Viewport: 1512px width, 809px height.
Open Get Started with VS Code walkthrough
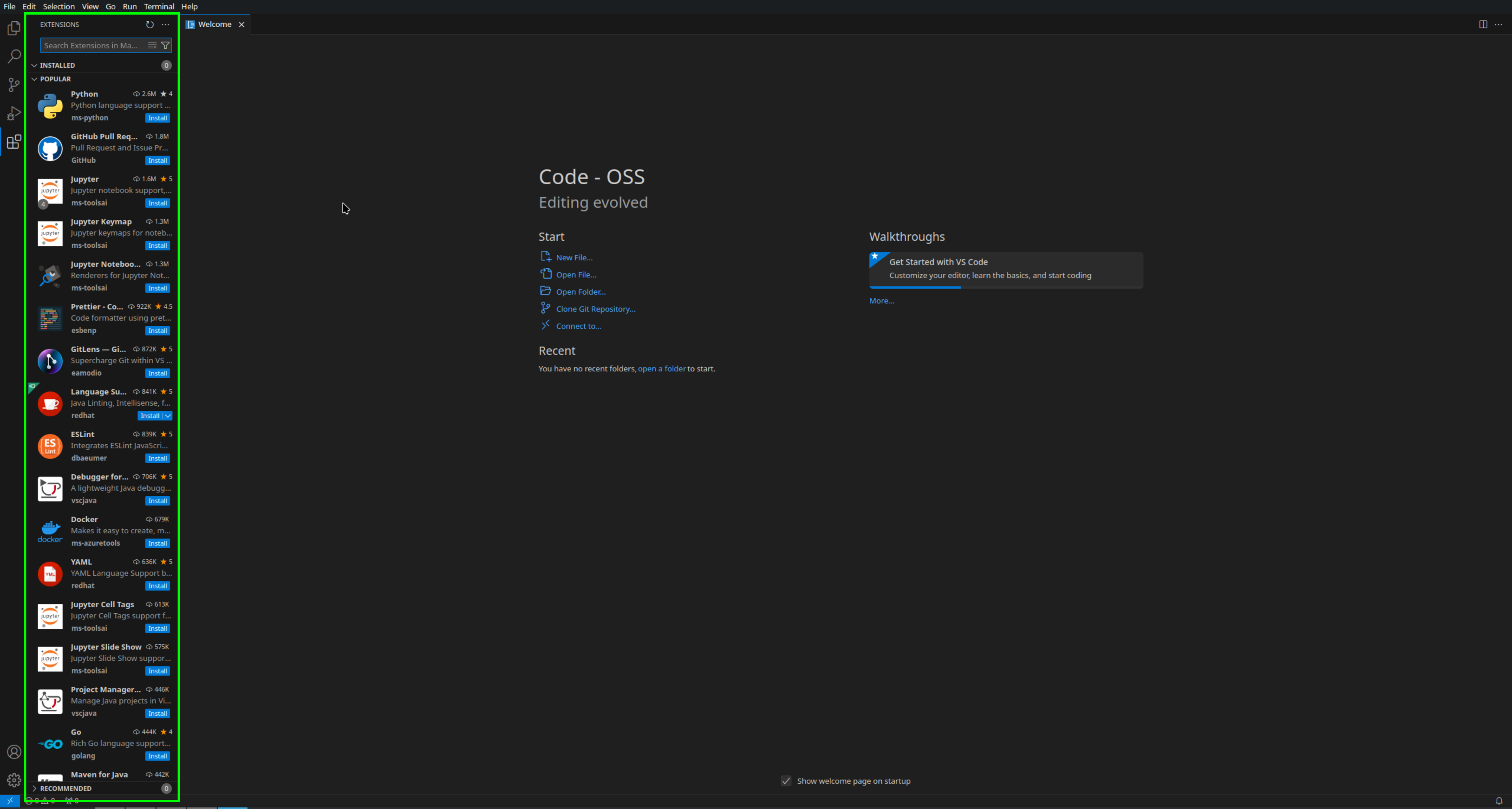(1006, 270)
